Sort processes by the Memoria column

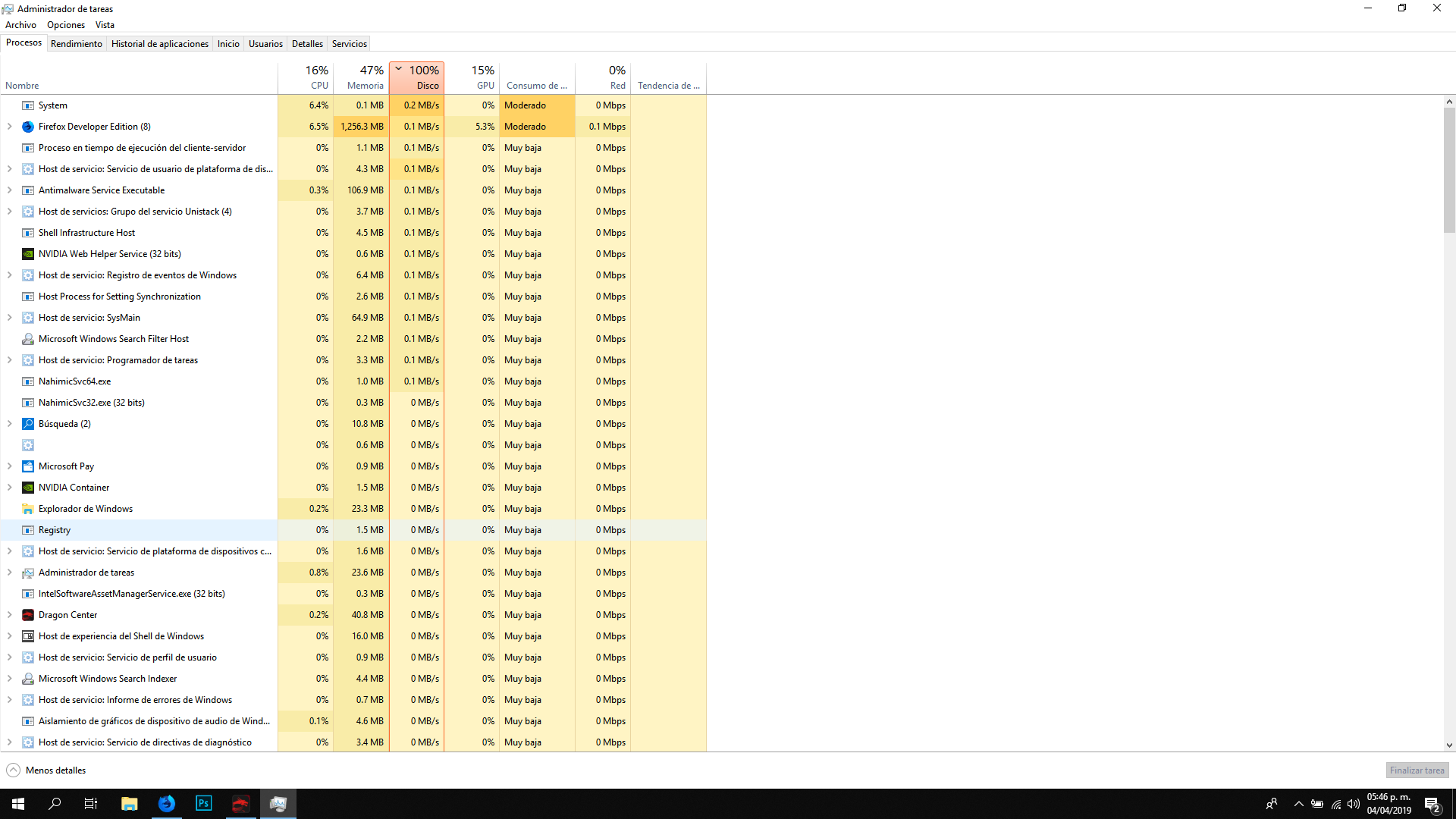click(361, 78)
